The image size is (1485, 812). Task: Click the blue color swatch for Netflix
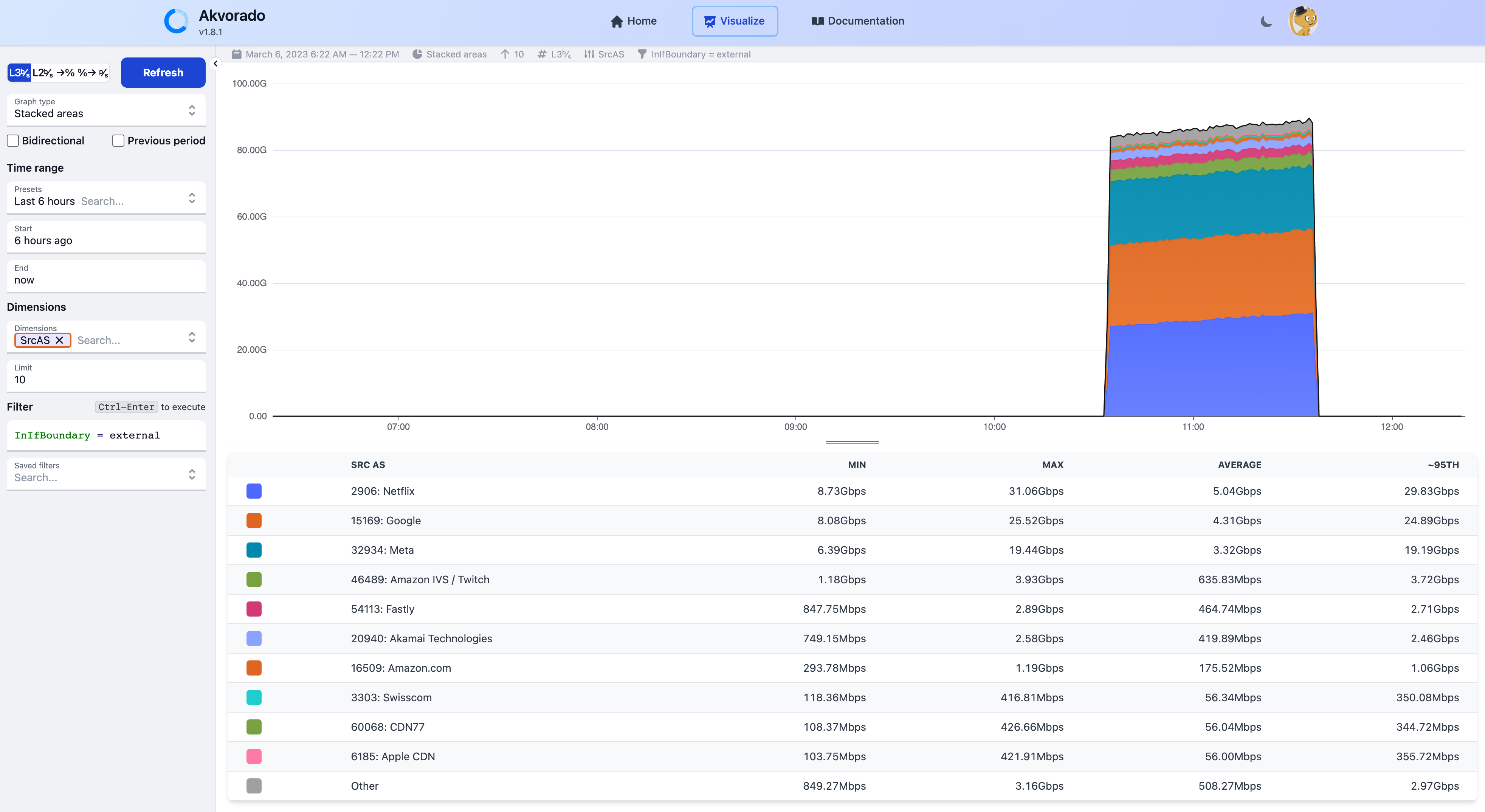(x=254, y=491)
